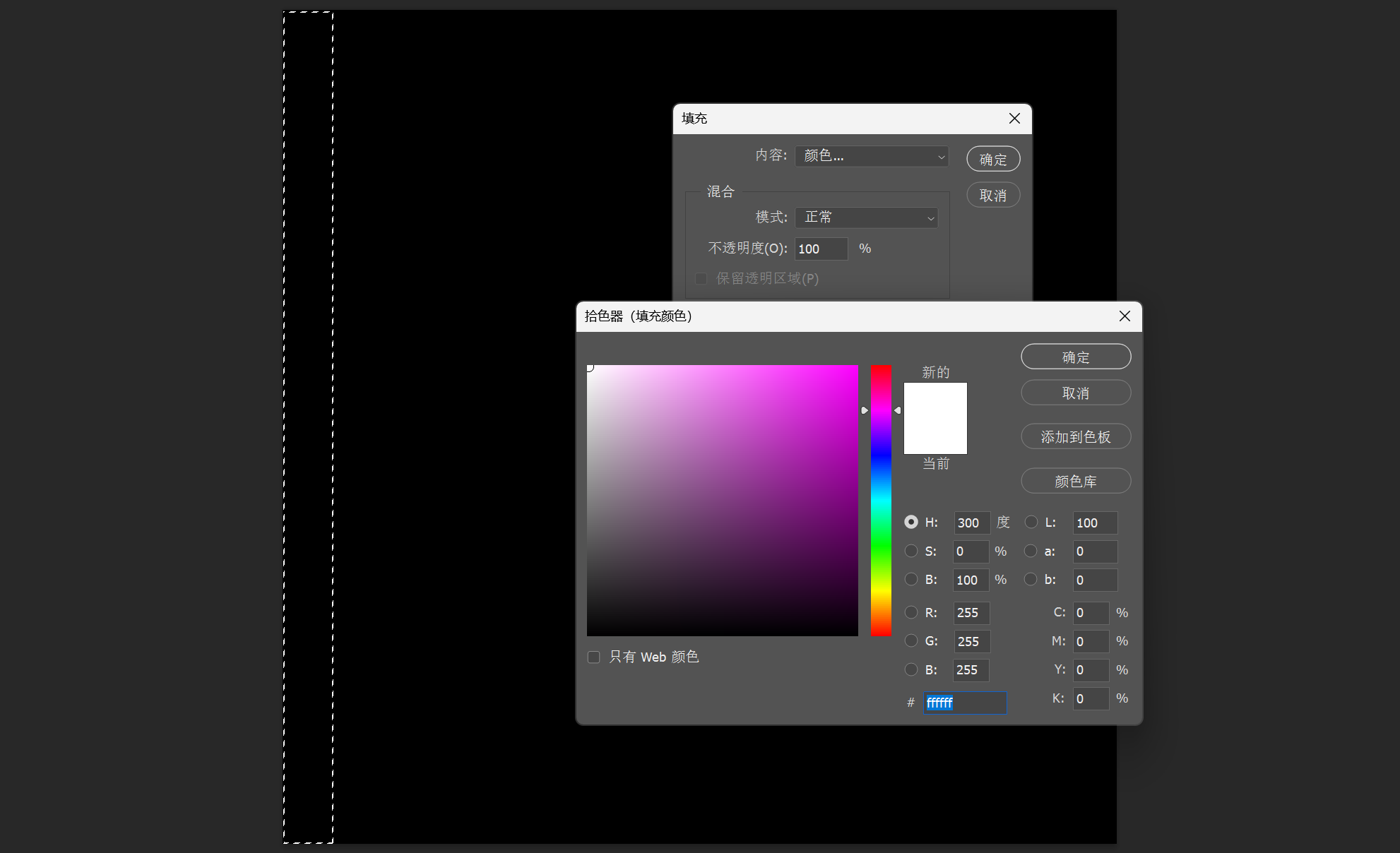Click the new color preview swatch
Screen dimensions: 1400x853
[935, 401]
